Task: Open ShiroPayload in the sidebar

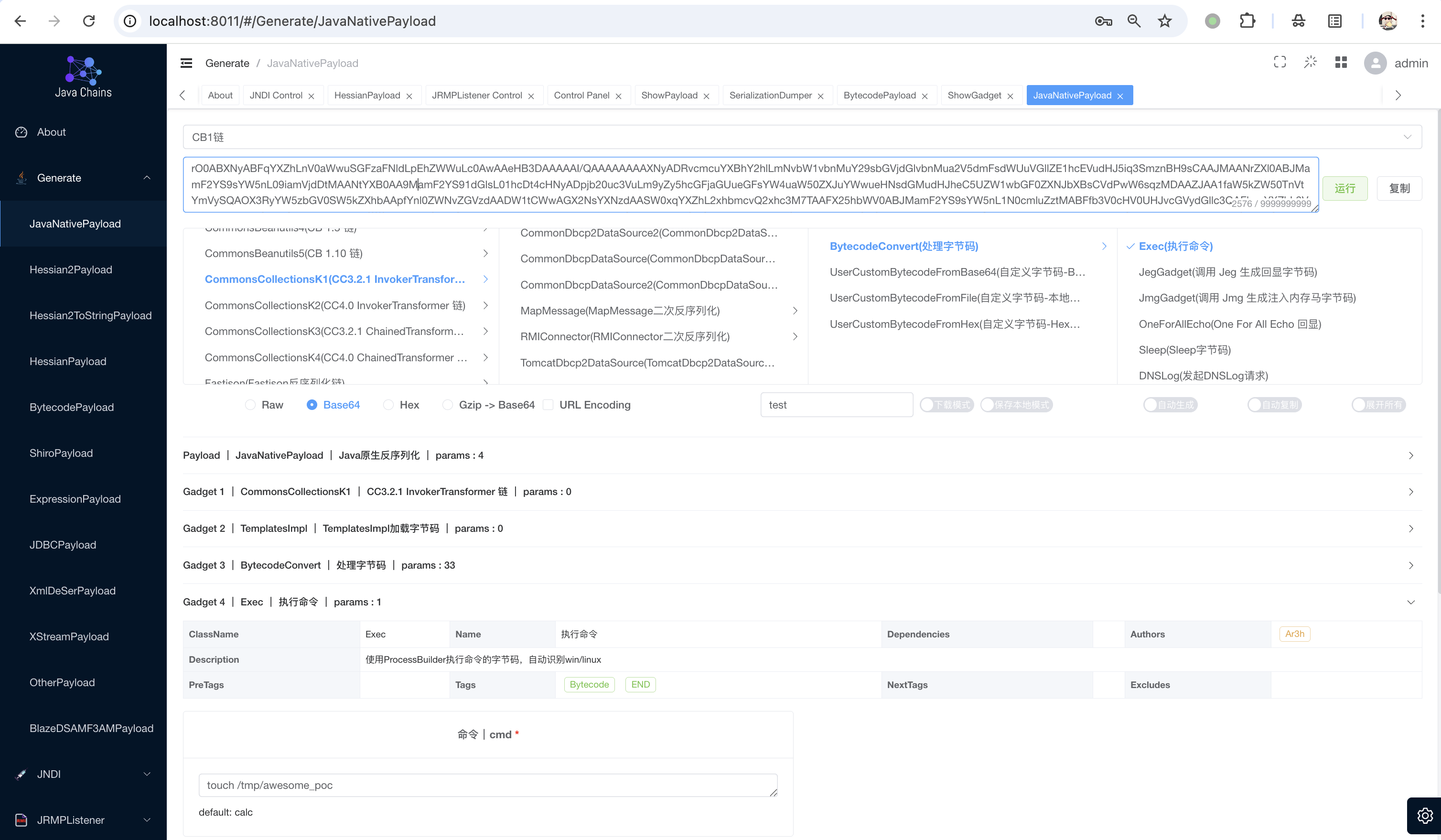Action: [61, 453]
